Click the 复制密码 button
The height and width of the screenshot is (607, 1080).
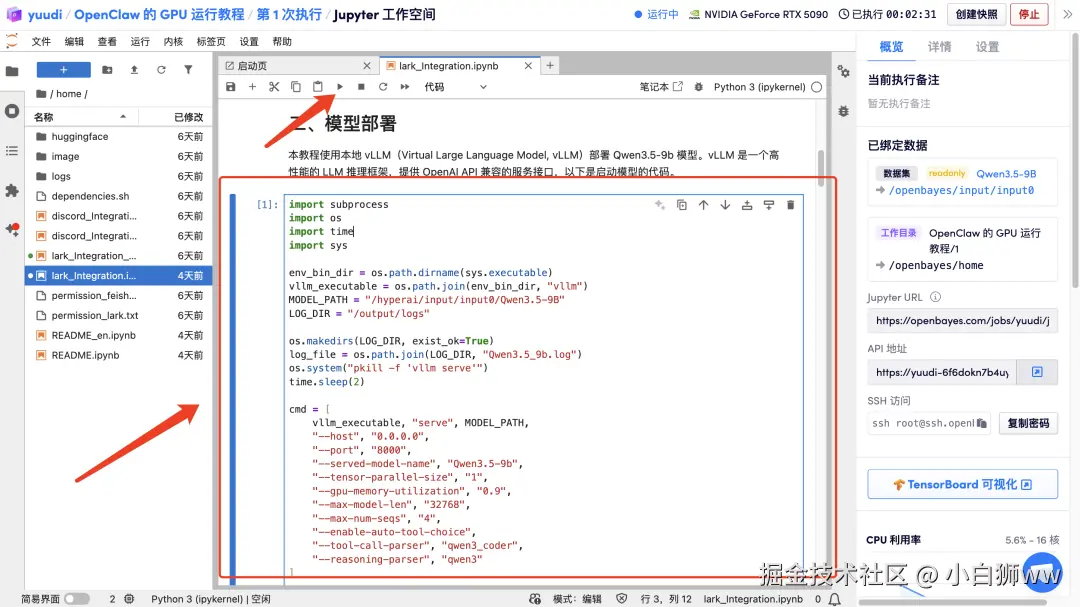click(1028, 423)
